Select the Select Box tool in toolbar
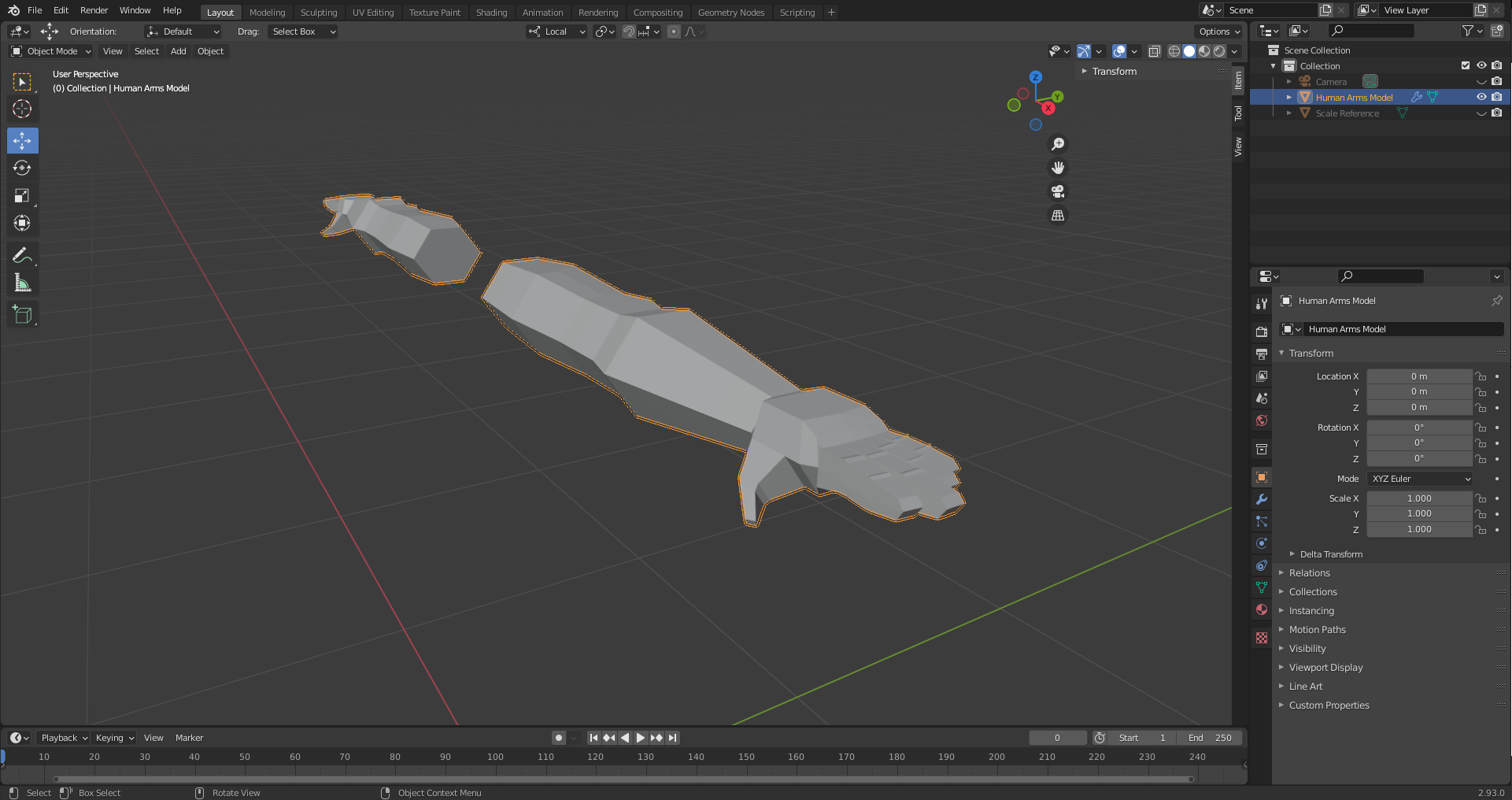 [x=22, y=82]
